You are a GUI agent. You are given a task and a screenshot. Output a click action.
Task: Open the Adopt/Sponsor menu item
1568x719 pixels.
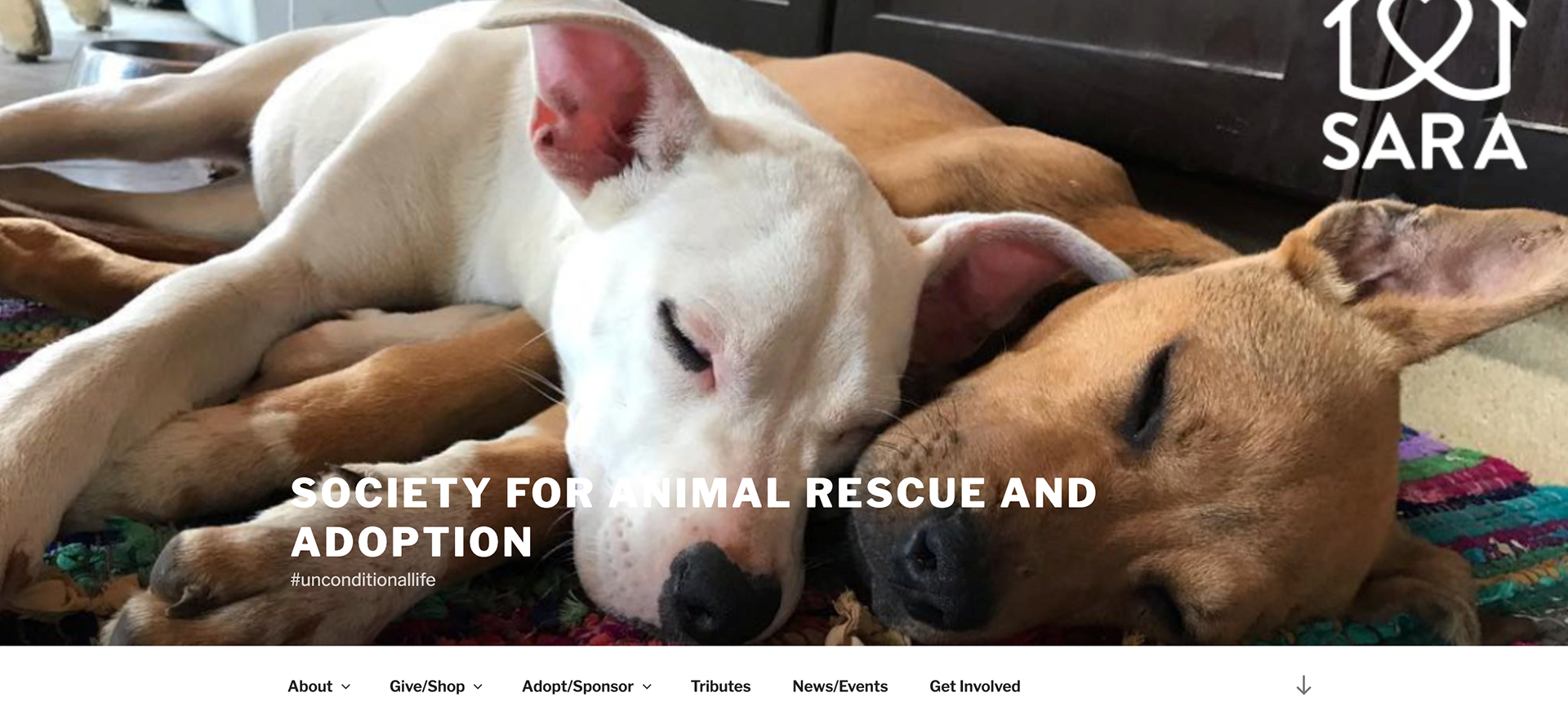577,686
